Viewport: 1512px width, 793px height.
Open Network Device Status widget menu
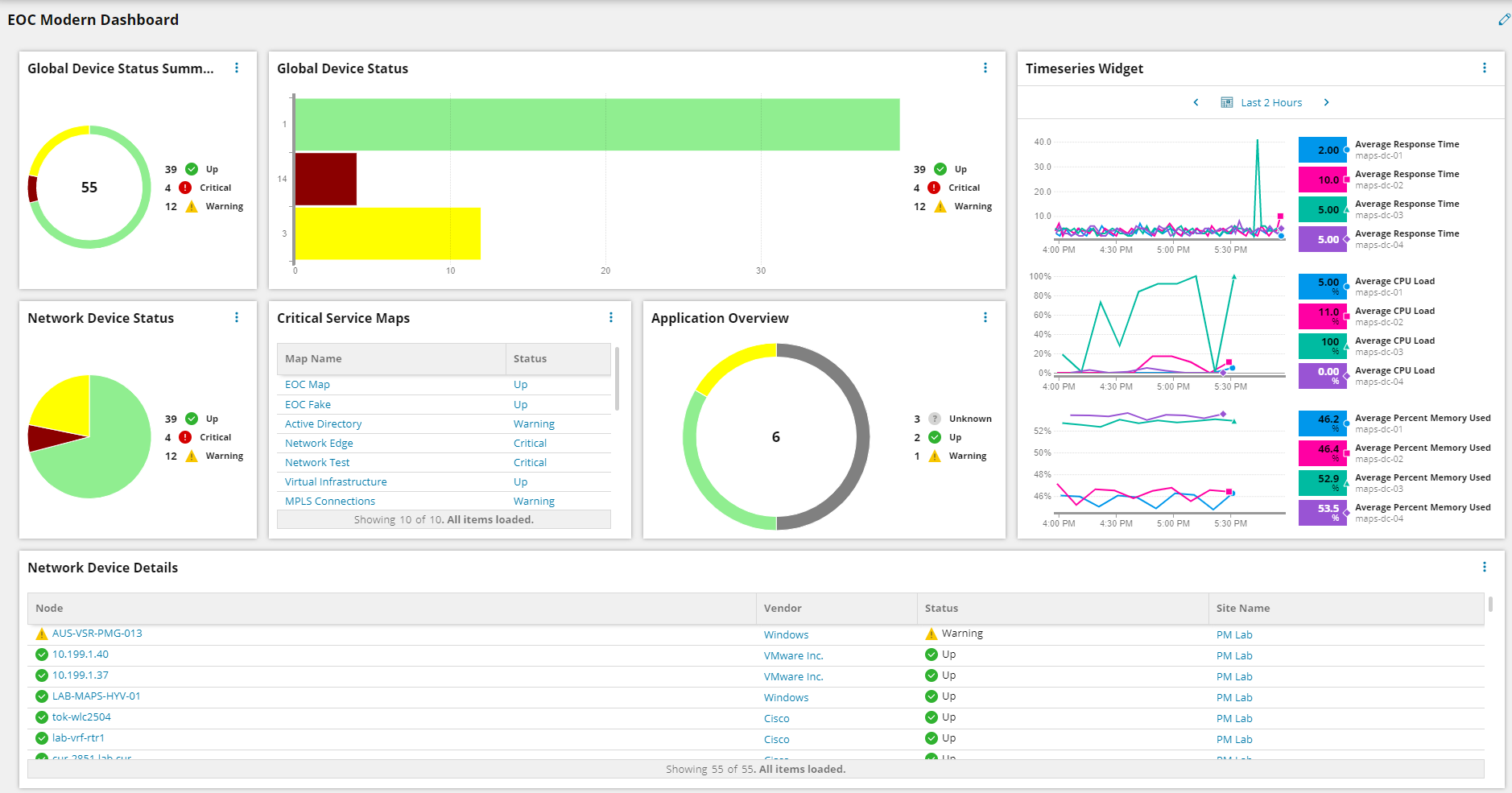(237, 318)
